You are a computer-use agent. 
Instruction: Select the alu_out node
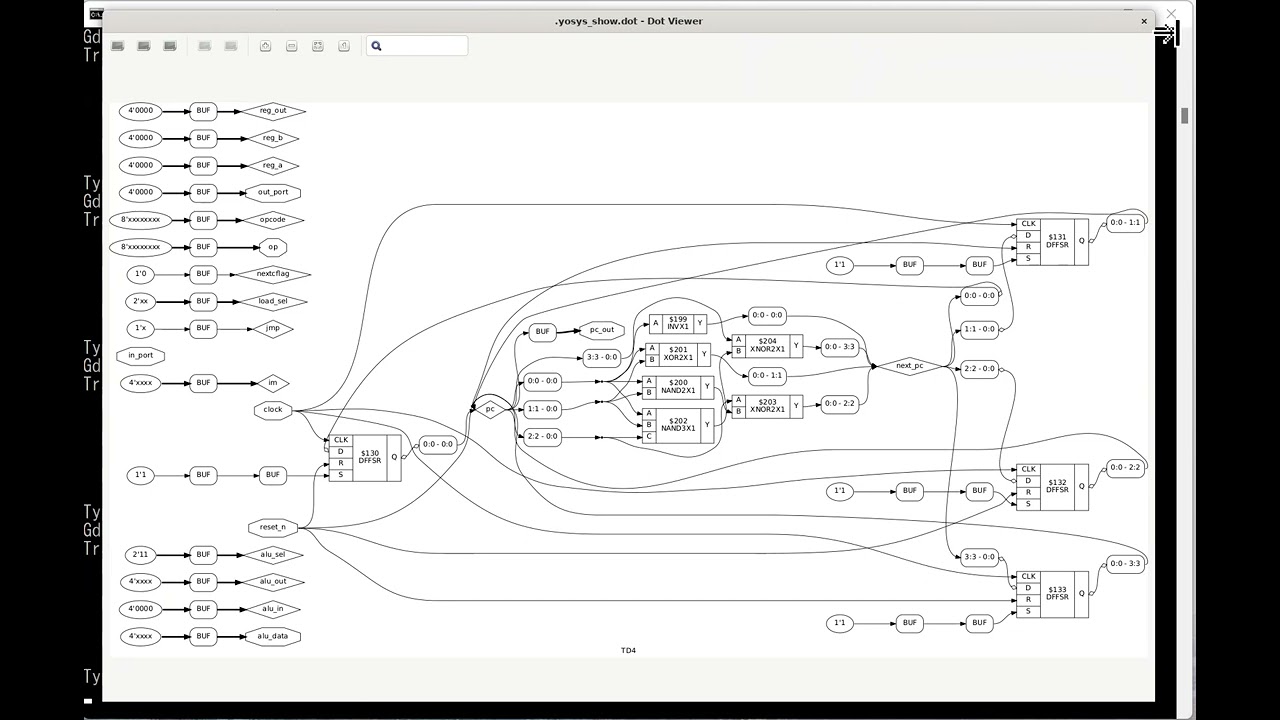tap(273, 581)
